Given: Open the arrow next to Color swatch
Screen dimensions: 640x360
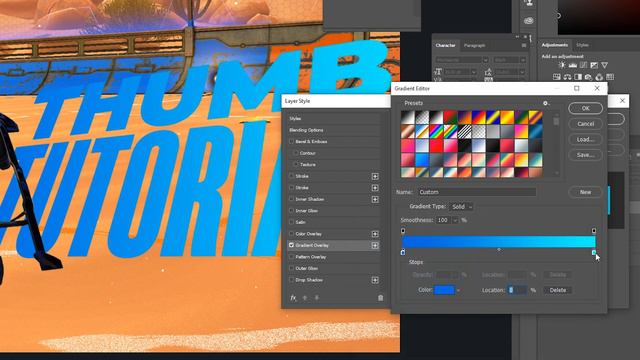Looking at the screenshot, I should pos(458,290).
